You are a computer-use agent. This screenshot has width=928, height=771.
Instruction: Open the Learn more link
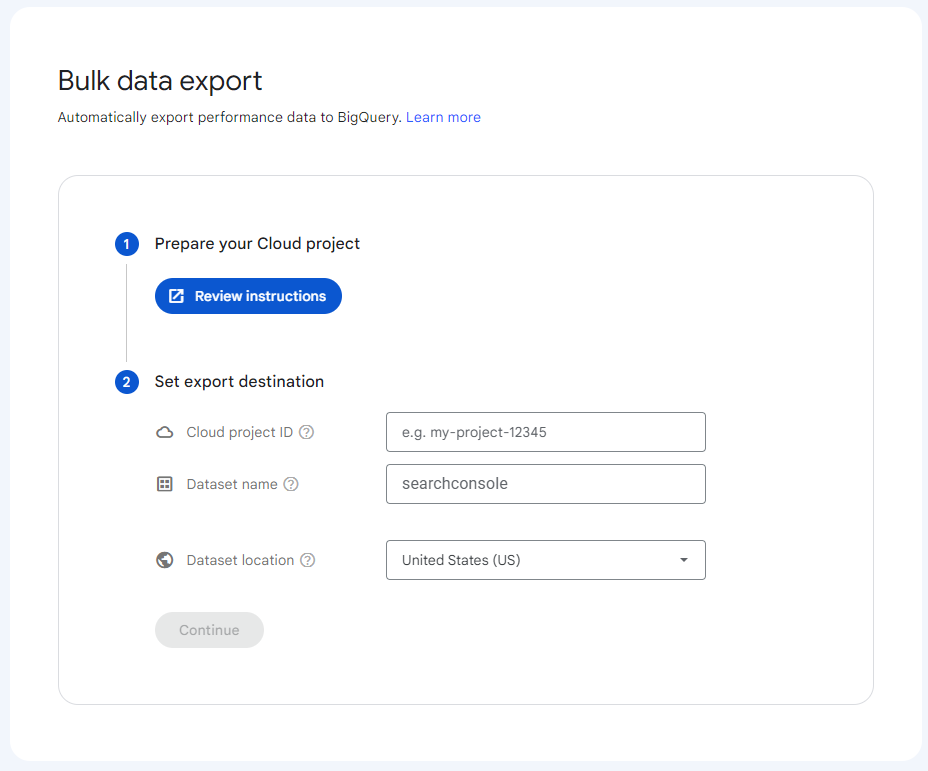(443, 118)
